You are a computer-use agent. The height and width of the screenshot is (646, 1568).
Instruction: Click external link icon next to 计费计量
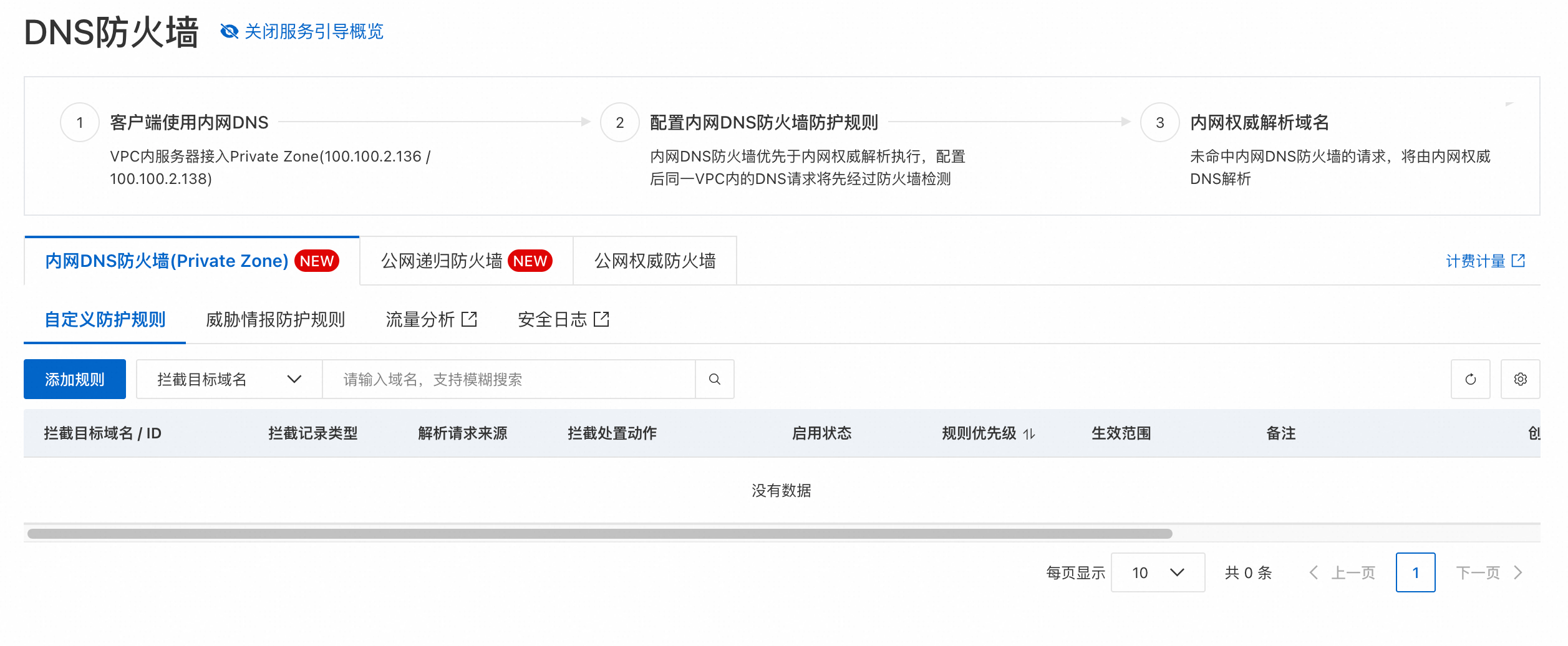tap(1519, 261)
